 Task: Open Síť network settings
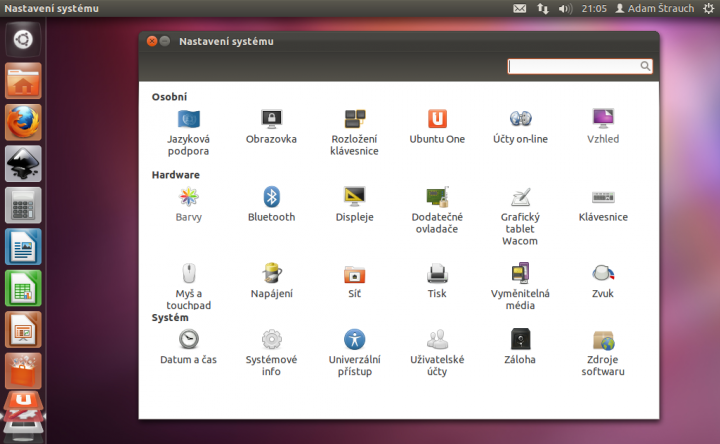[354, 281]
